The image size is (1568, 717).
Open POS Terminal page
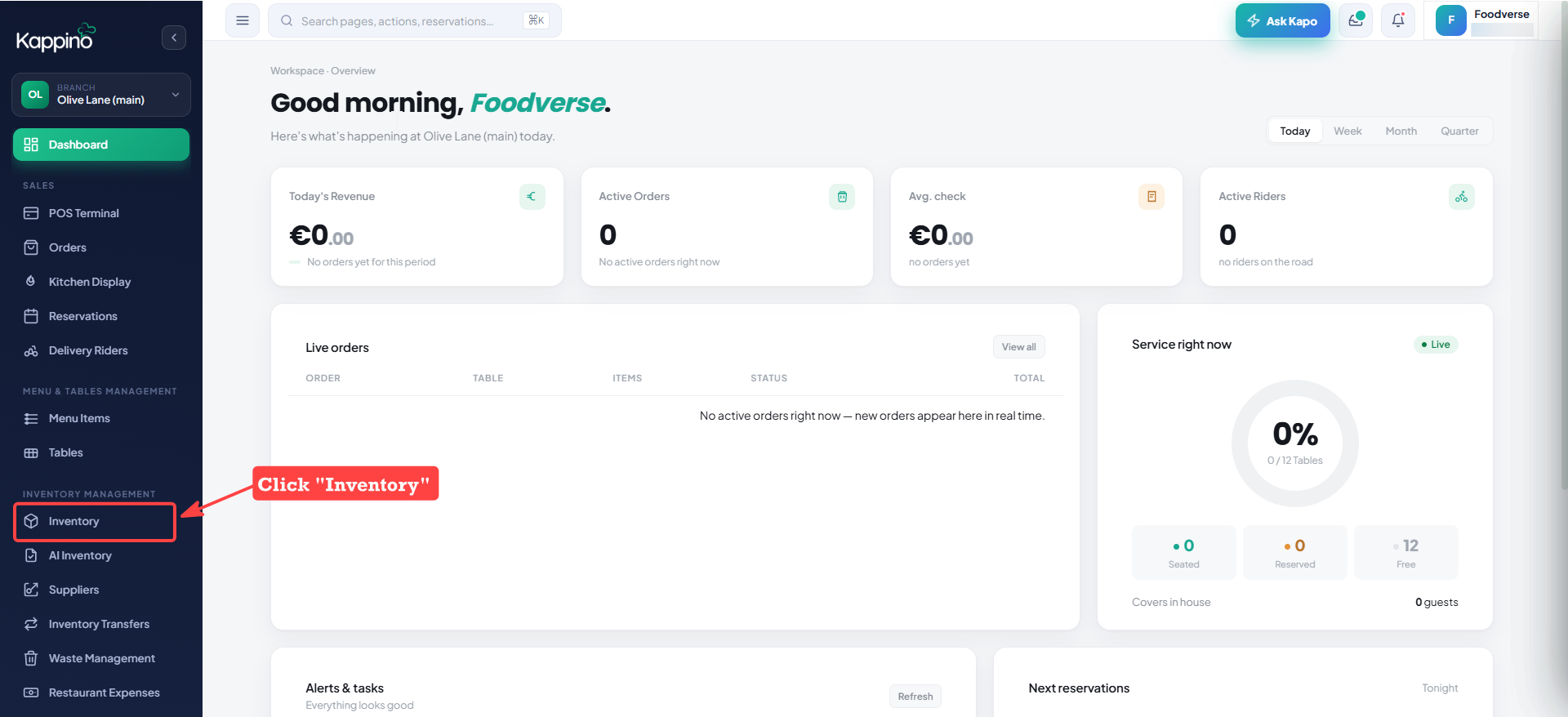click(101, 213)
